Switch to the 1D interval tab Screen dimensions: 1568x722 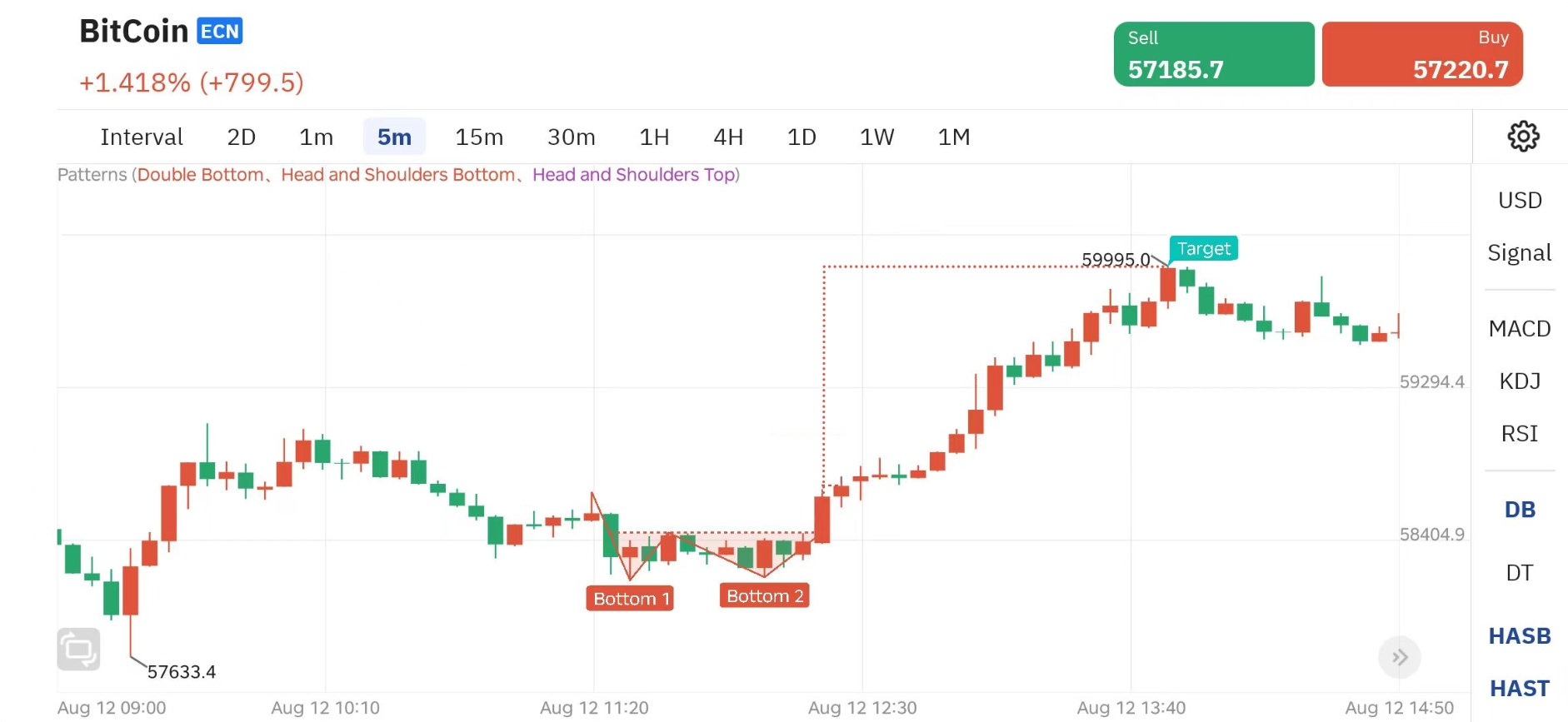tap(801, 137)
